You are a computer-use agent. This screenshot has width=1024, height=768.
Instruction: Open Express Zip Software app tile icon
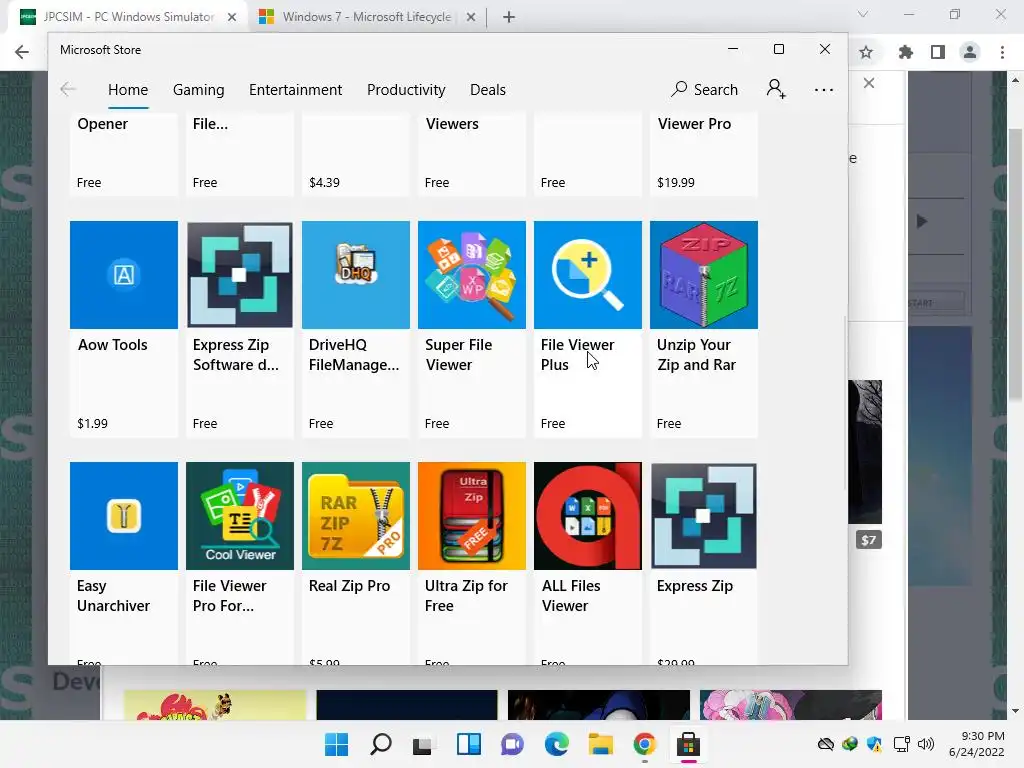click(240, 274)
